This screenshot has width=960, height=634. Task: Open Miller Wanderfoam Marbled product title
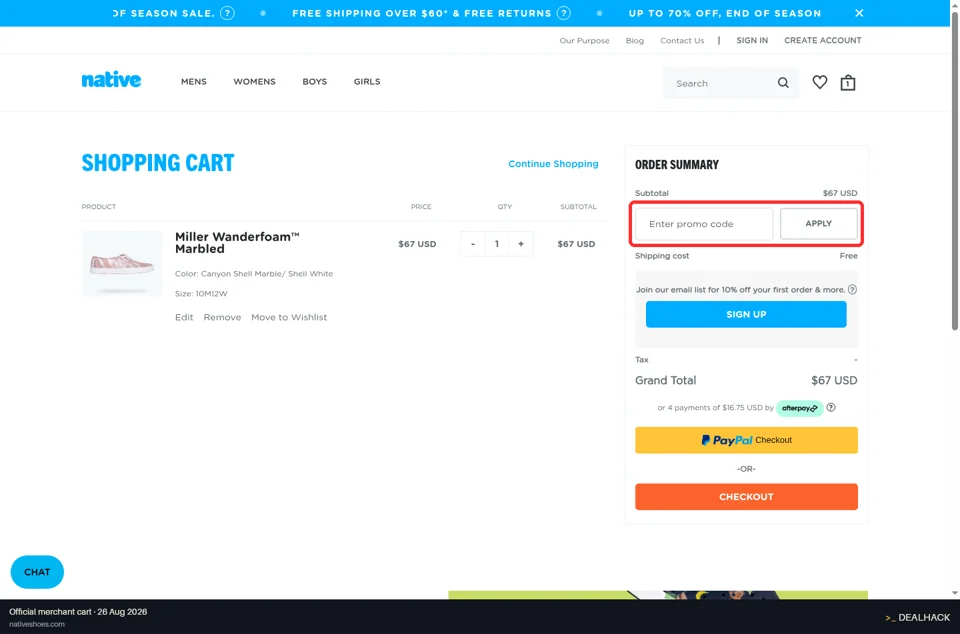(237, 243)
